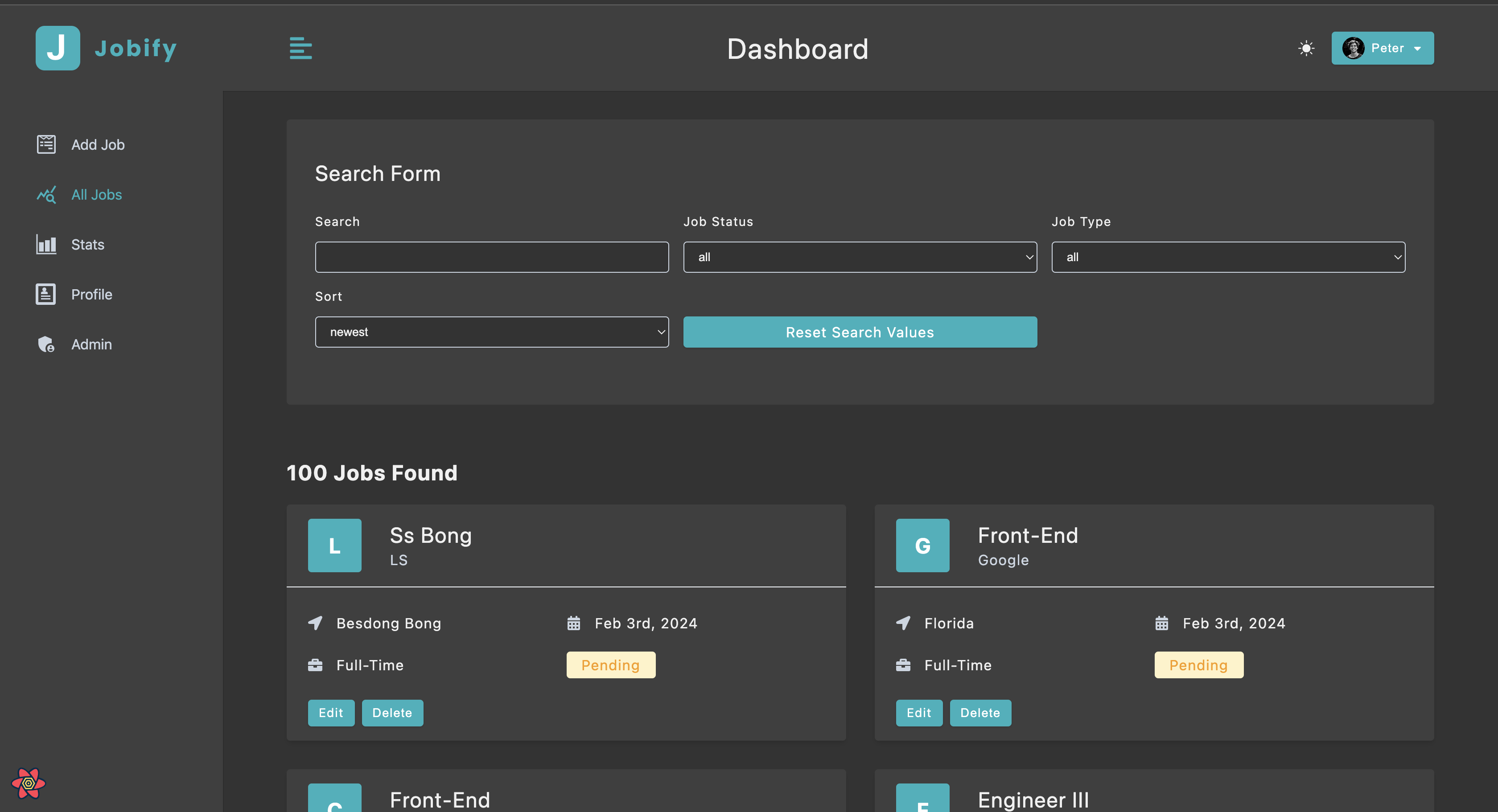Click the G company letter tile
This screenshot has height=812, width=1498.
tap(922, 545)
